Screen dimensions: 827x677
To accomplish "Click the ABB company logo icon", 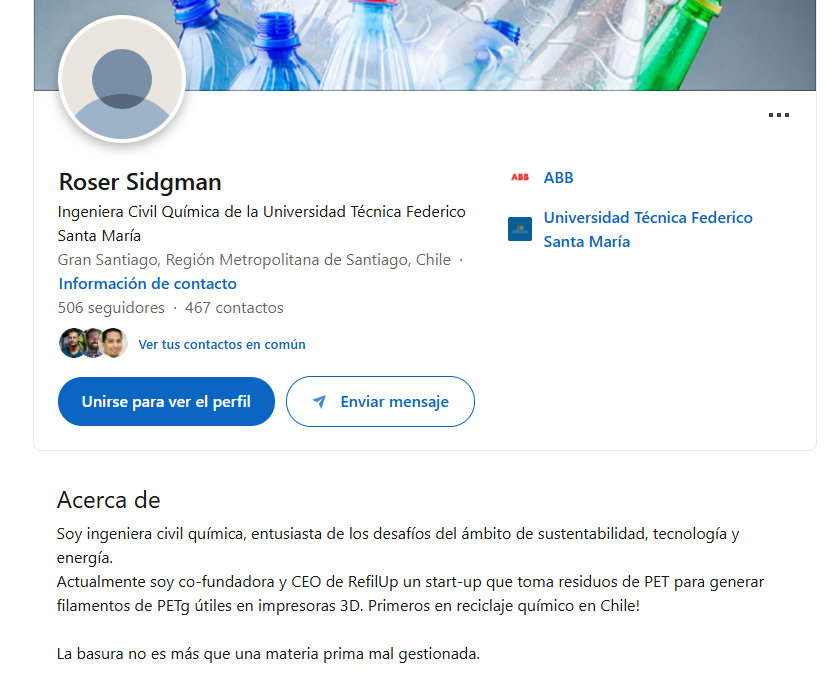I will [520, 178].
